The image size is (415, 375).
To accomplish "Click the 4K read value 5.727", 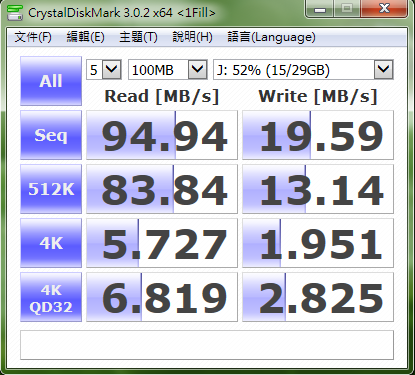I will (x=162, y=243).
